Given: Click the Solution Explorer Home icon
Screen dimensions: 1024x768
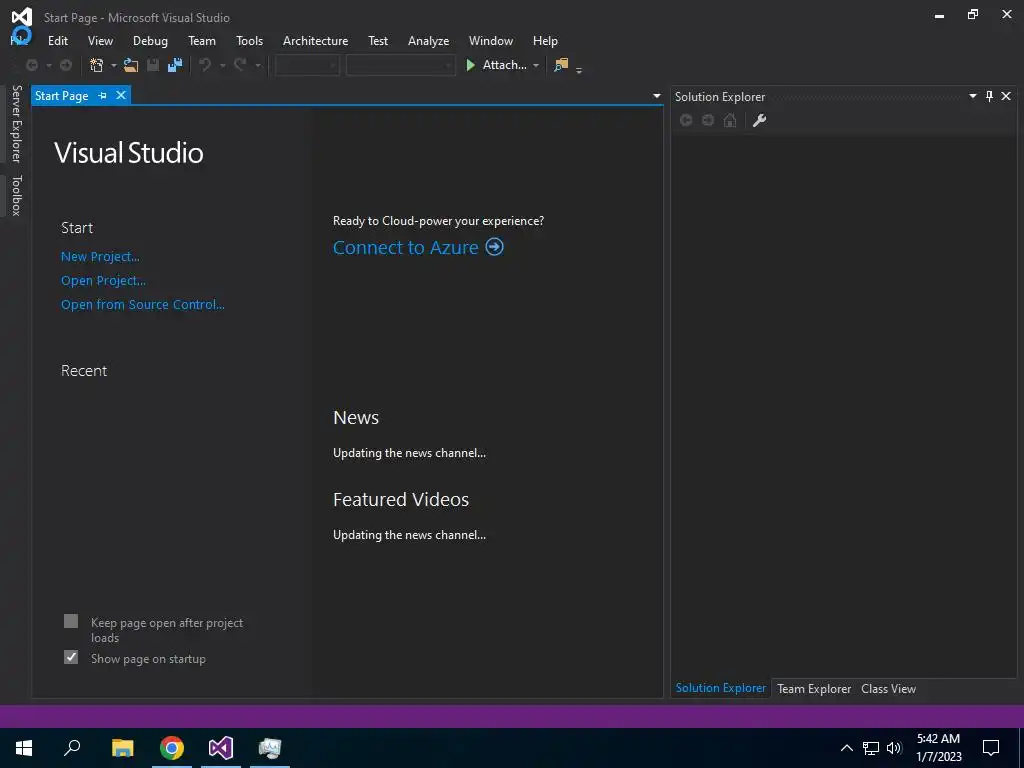Looking at the screenshot, I should click(x=730, y=120).
